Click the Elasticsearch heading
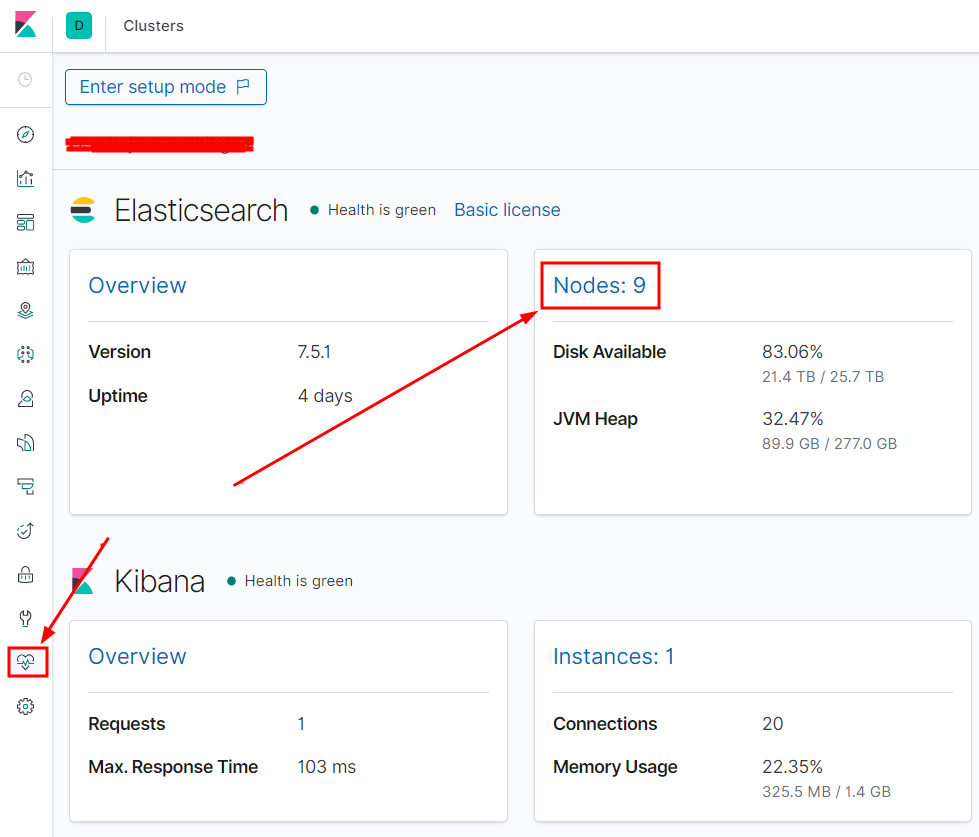Viewport: 979px width, 837px height. [x=201, y=210]
